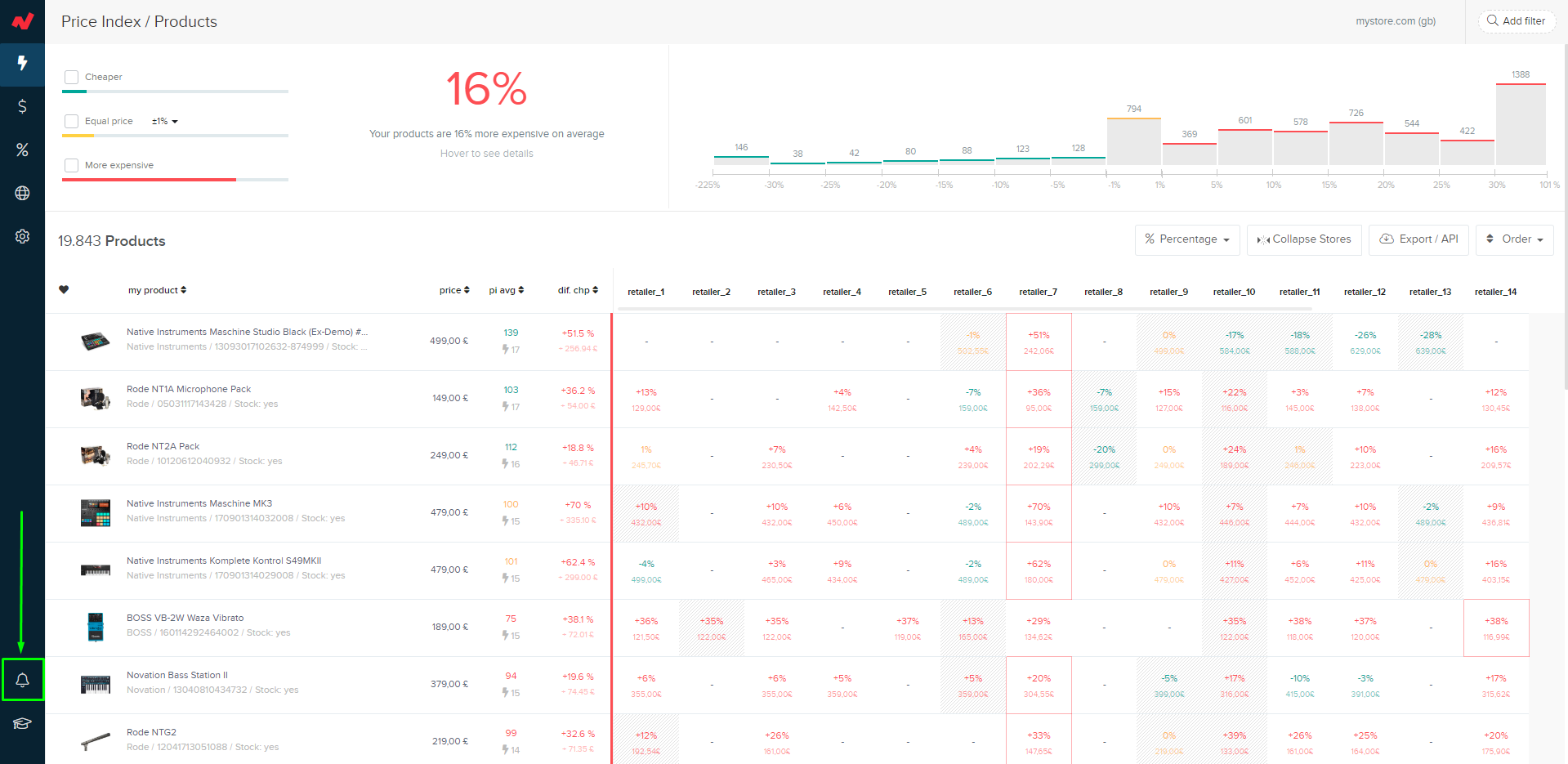1568x764 pixels.
Task: Open the percent sign sidebar icon
Action: (x=22, y=150)
